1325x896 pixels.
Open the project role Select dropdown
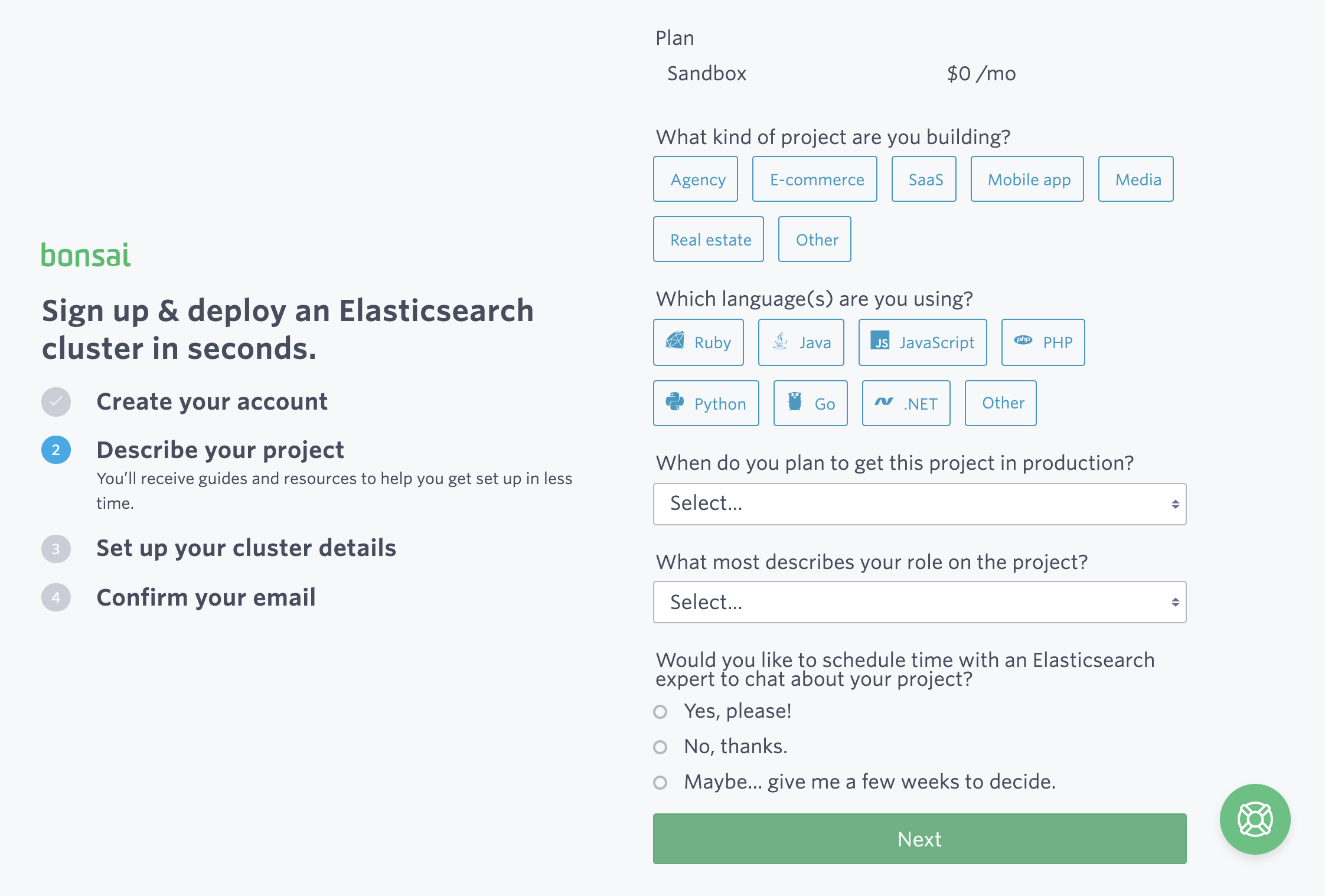click(919, 601)
